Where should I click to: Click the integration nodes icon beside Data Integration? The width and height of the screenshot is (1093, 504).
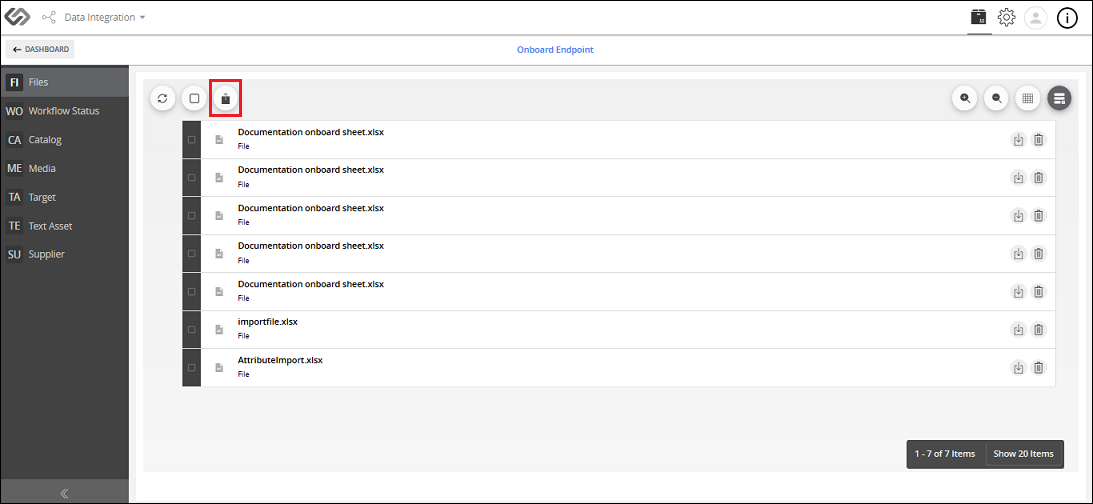pyautogui.click(x=48, y=17)
